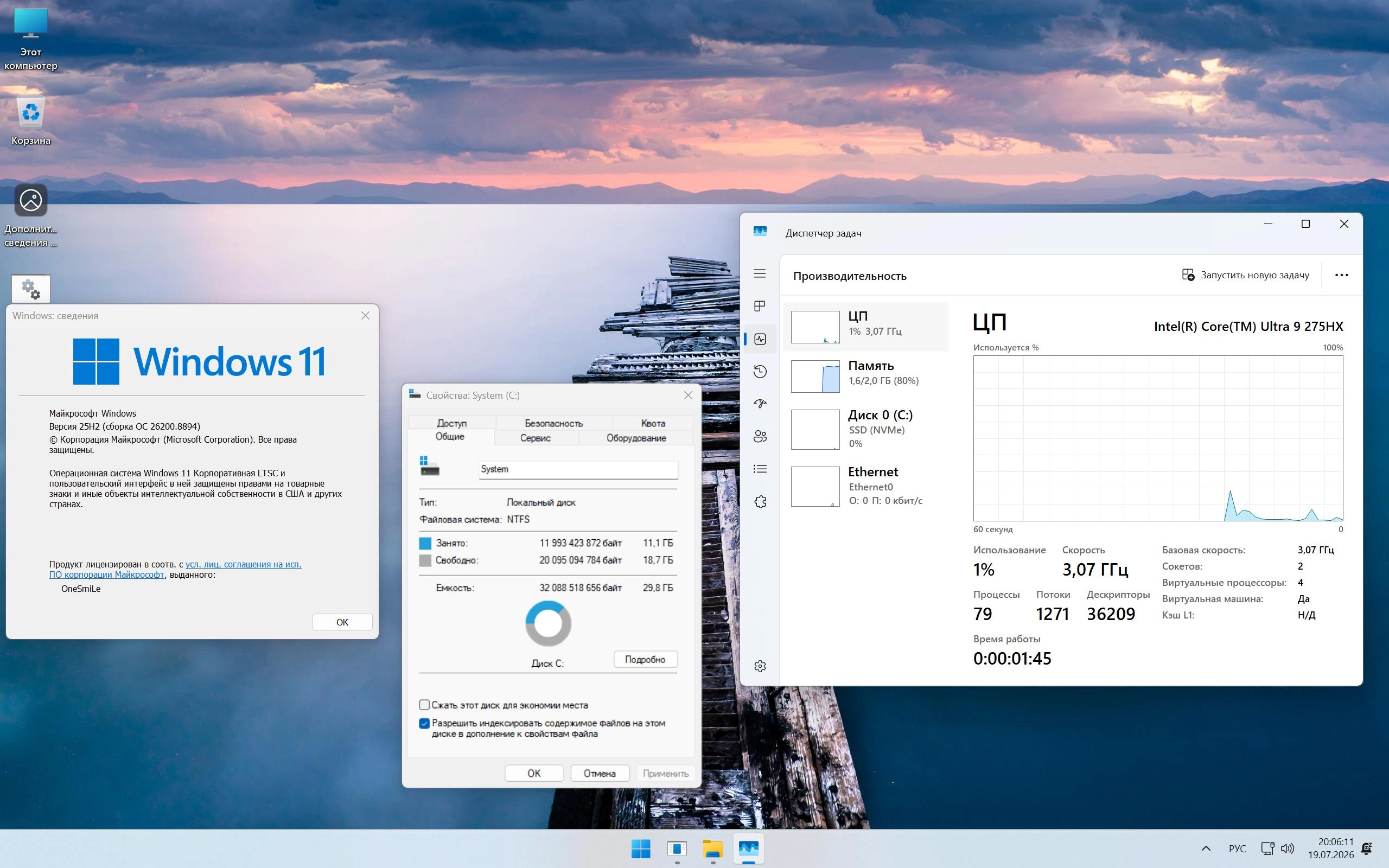Open Details page in Task Manager sidebar

point(760,469)
